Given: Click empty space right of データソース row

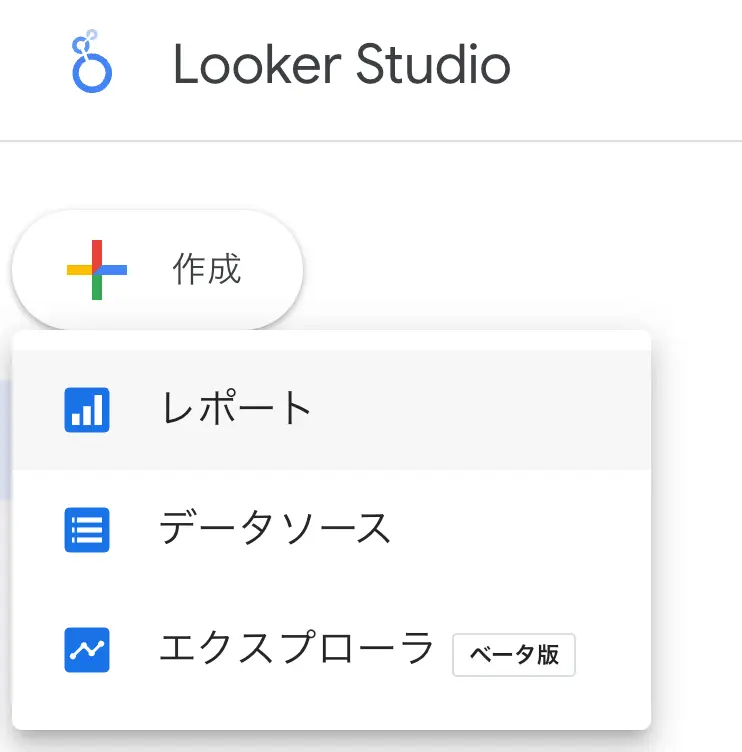Looking at the screenshot, I should click(x=520, y=530).
